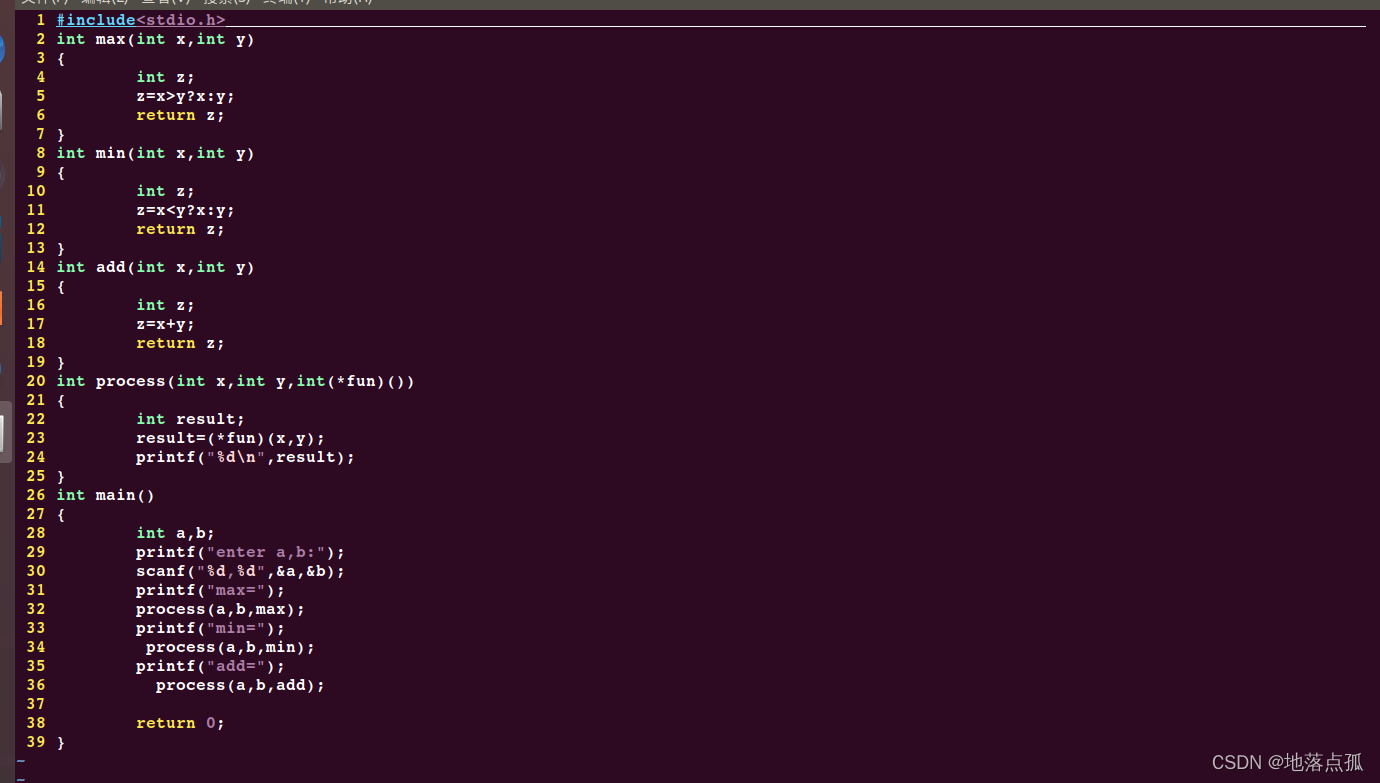The image size is (1380, 783).
Task: Click the process function definition name
Action: tap(130, 381)
